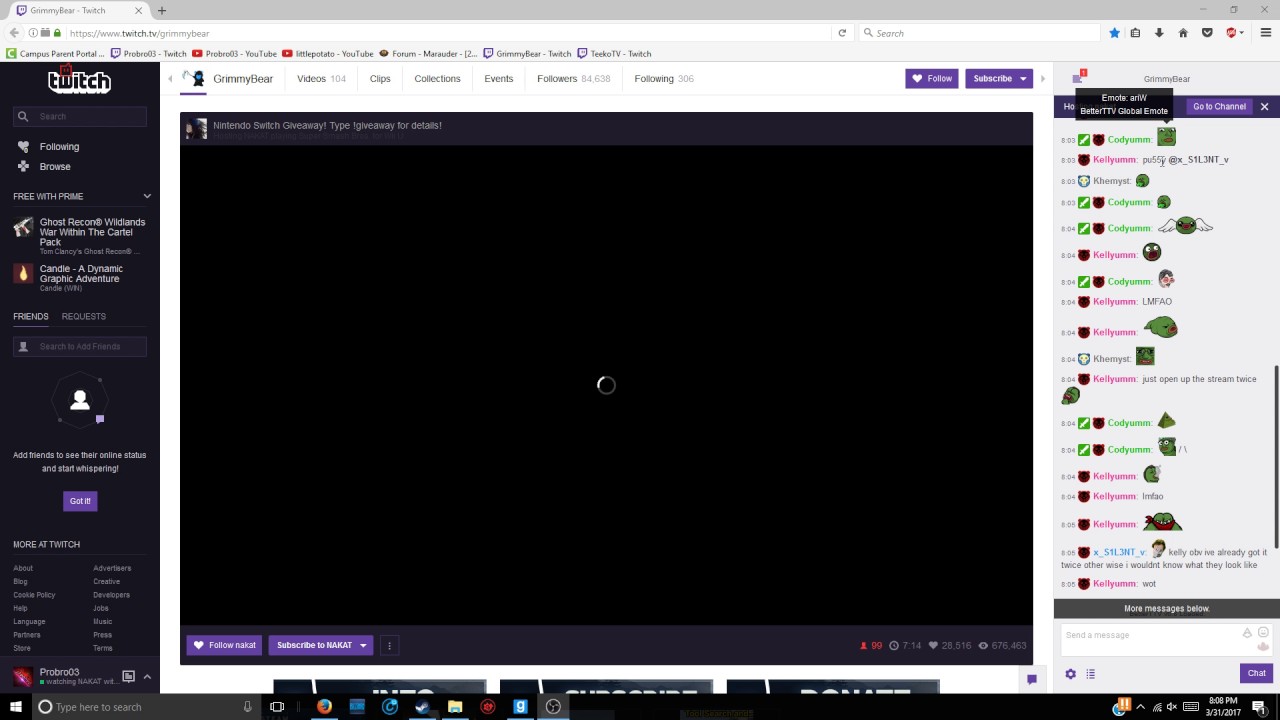Click the bits cheer icon in chat input

coord(1247,633)
